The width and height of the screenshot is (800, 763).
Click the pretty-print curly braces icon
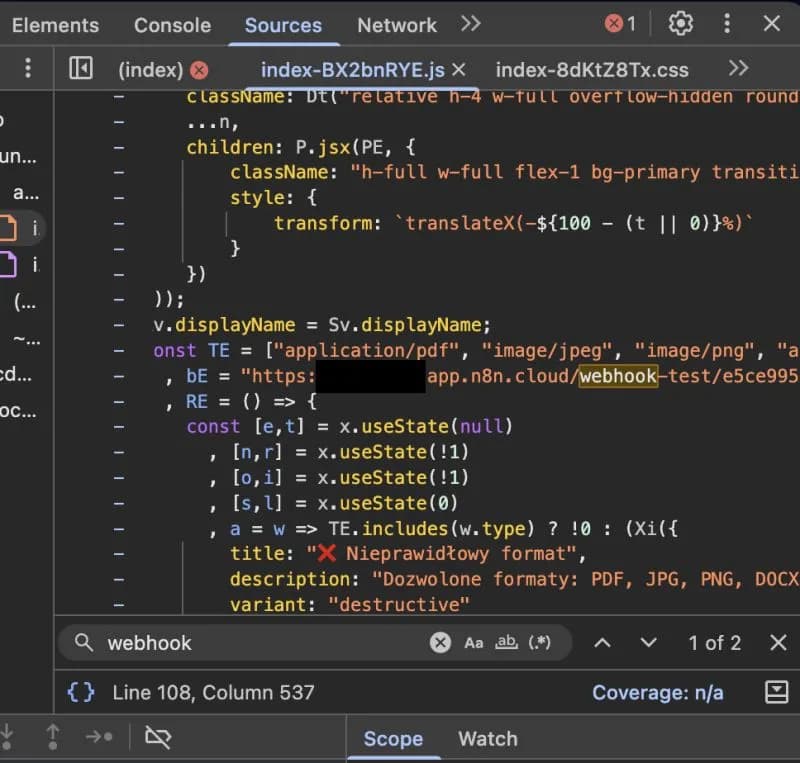[81, 693]
